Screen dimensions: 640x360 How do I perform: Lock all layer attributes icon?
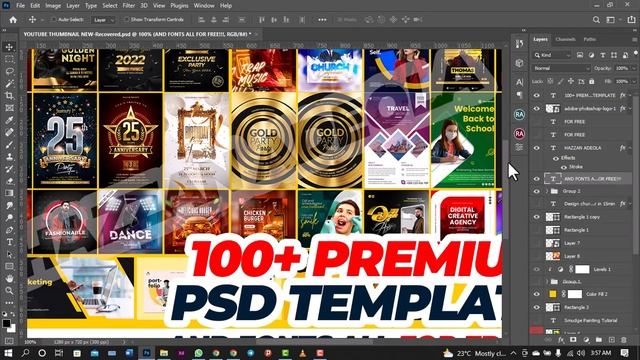pos(592,82)
